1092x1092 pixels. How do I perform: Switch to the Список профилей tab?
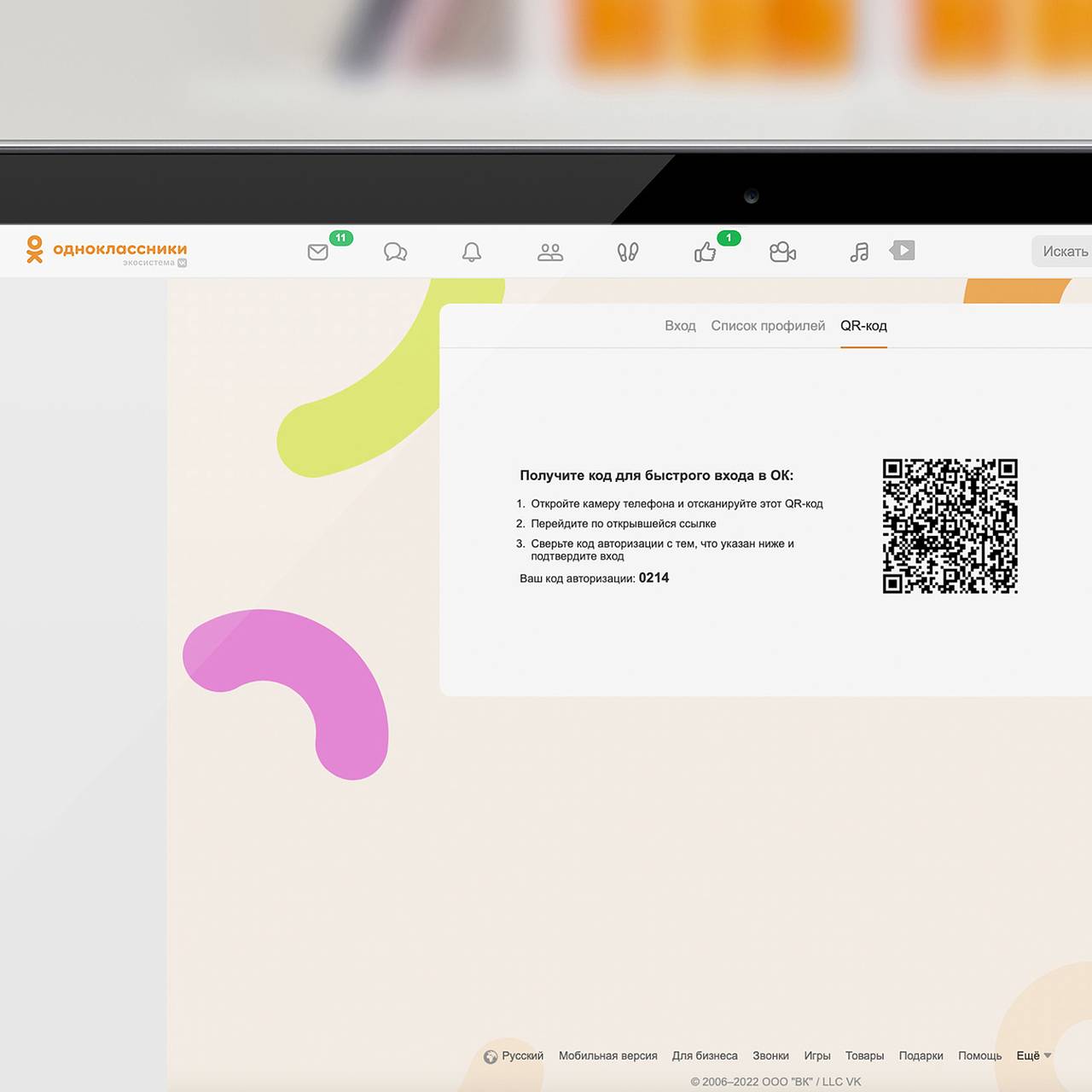(x=768, y=326)
